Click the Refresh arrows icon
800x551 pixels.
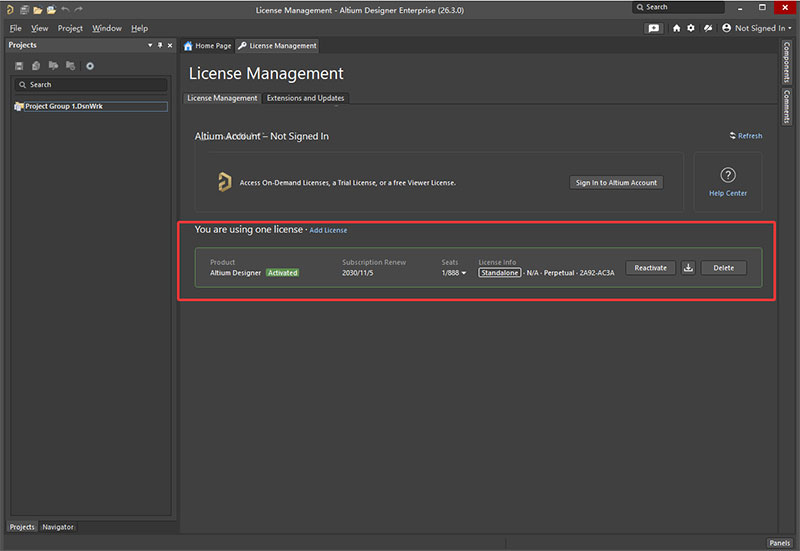point(733,136)
